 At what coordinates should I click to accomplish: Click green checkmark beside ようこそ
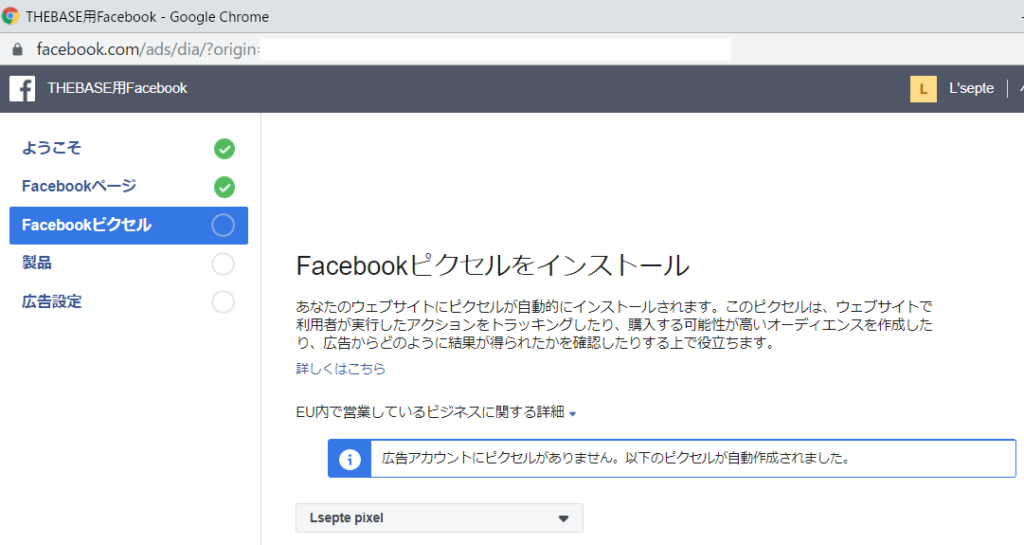click(x=224, y=149)
